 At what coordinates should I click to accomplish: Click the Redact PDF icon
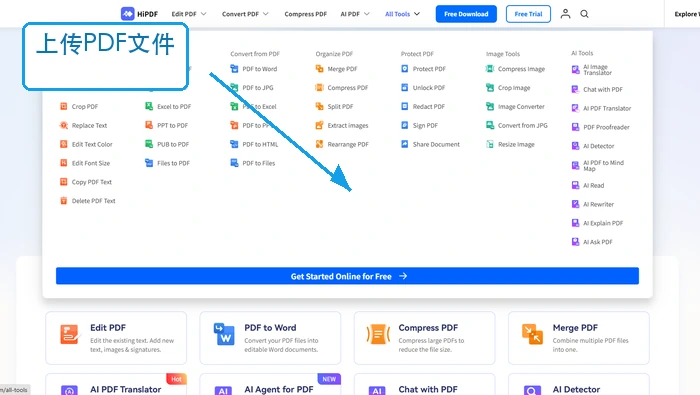pos(404,106)
